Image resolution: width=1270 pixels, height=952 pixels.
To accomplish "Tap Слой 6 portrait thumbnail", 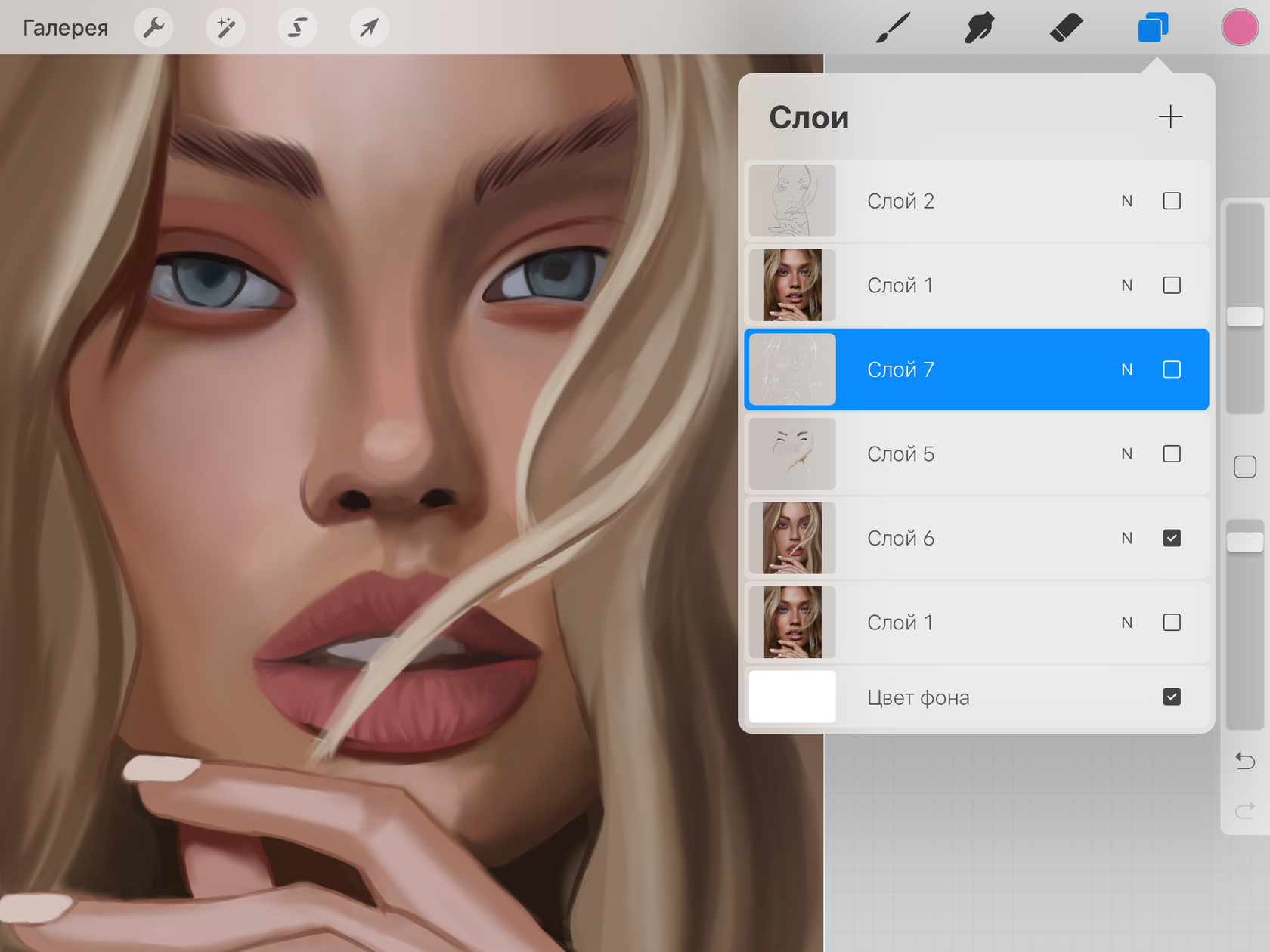I will click(792, 538).
